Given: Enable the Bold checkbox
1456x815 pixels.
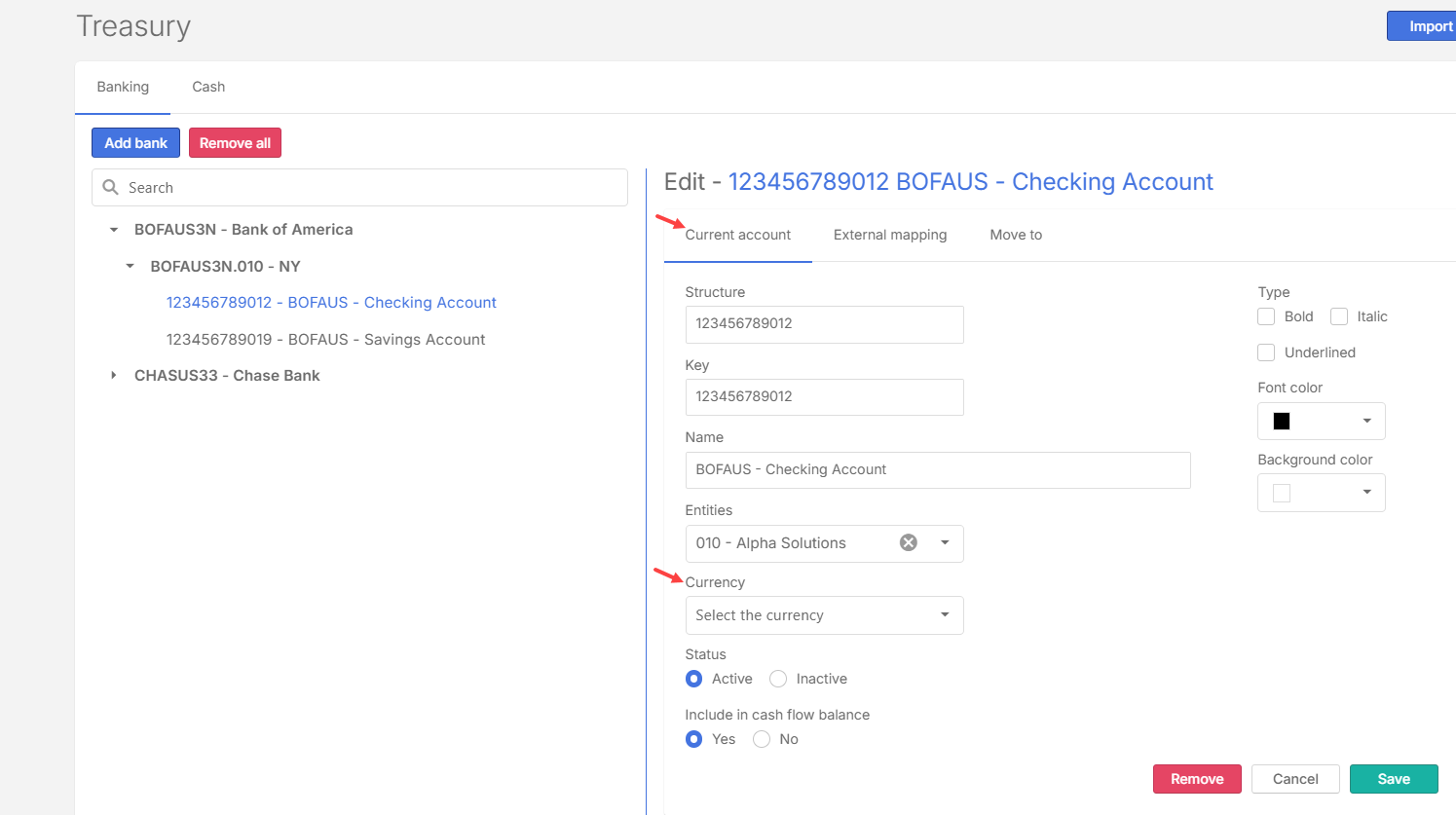Looking at the screenshot, I should tap(1266, 316).
